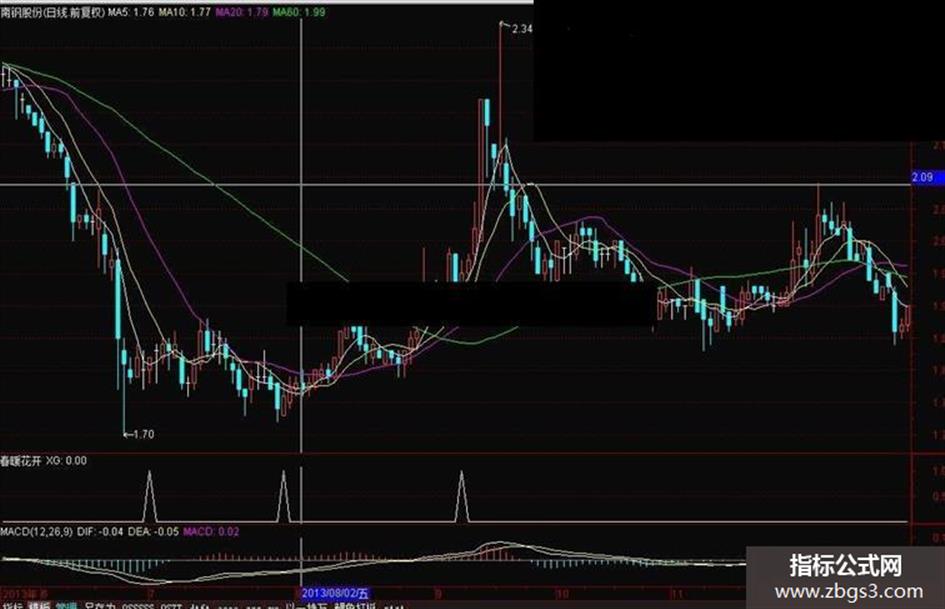Image resolution: width=945 pixels, height=609 pixels.
Task: Click the third 春暖花开 signal spike
Action: (462, 496)
